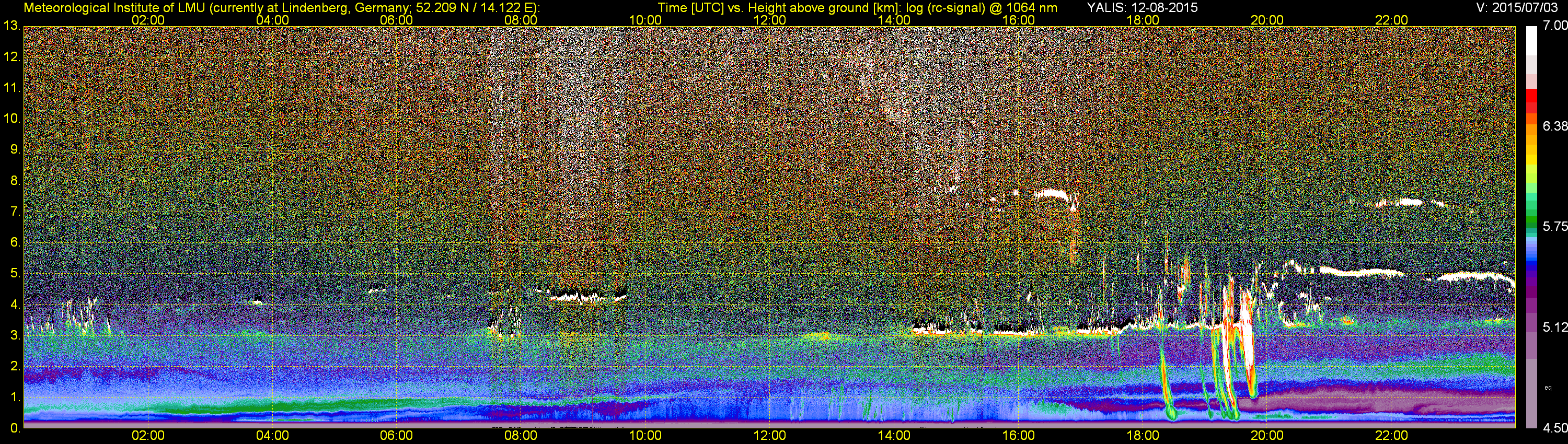The image size is (1568, 444).
Task: Click the 12:00 label on the bottom time axis
Action: [769, 436]
